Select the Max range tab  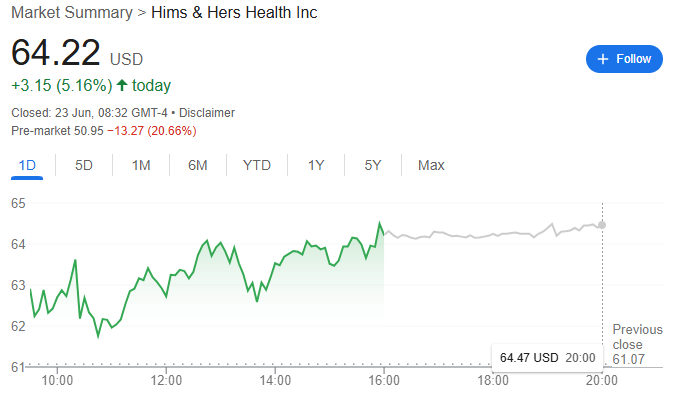pos(431,165)
